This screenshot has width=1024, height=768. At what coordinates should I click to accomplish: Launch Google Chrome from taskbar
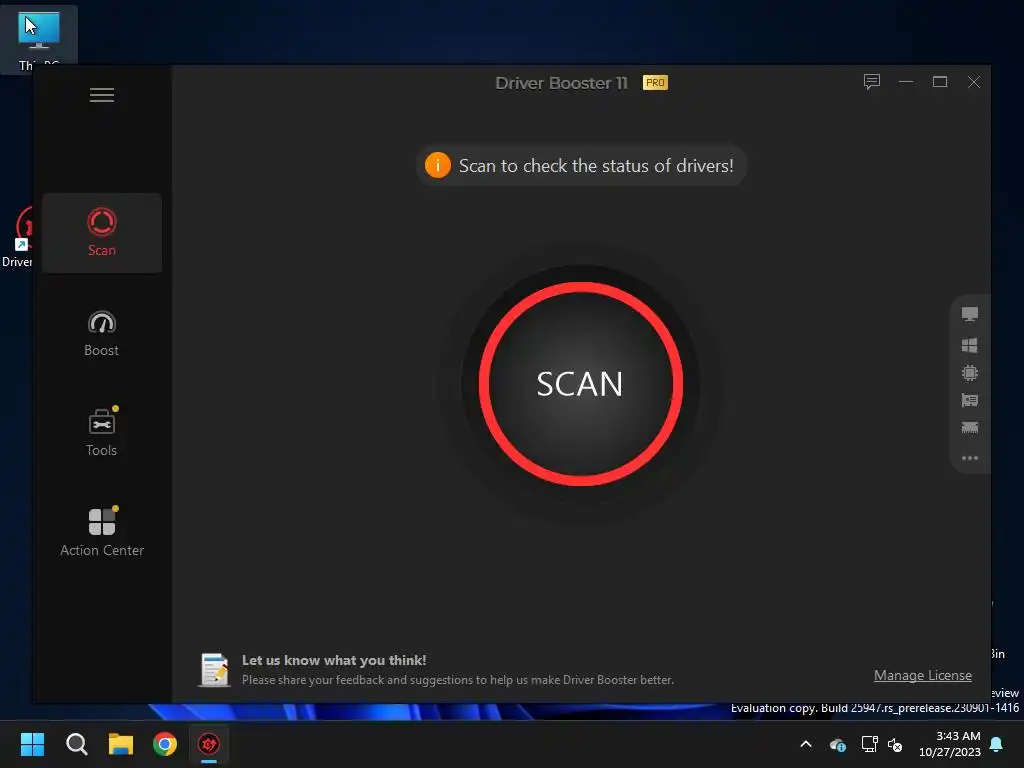point(165,744)
